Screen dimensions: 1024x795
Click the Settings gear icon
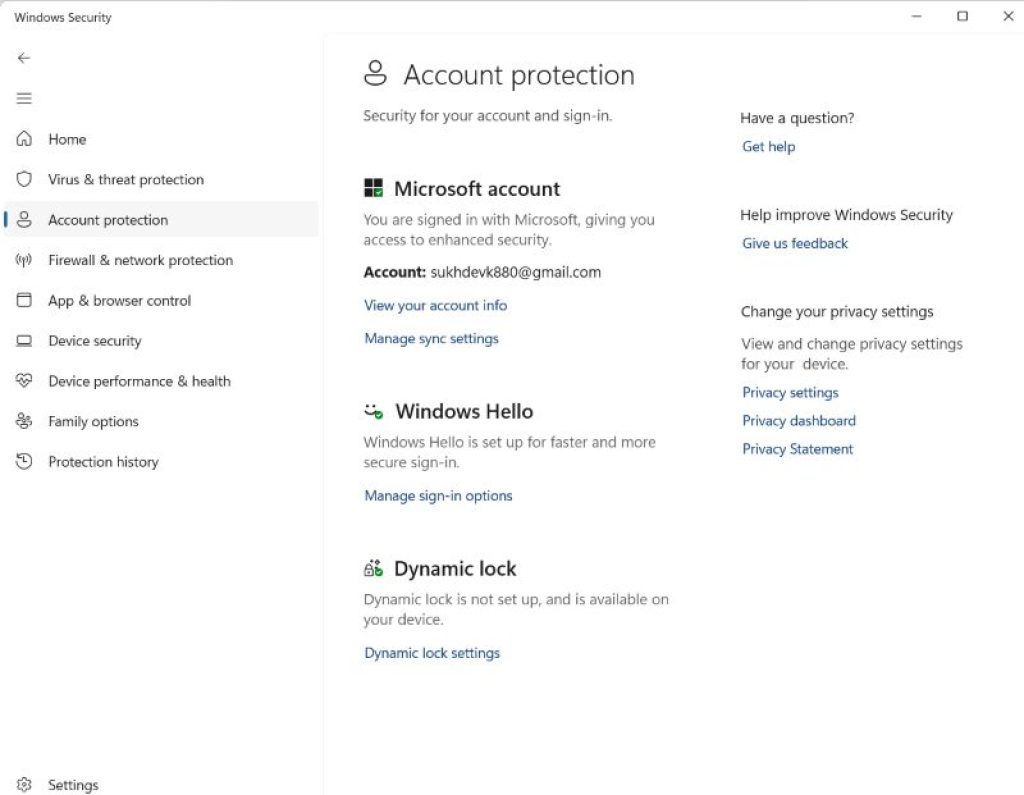coord(24,784)
